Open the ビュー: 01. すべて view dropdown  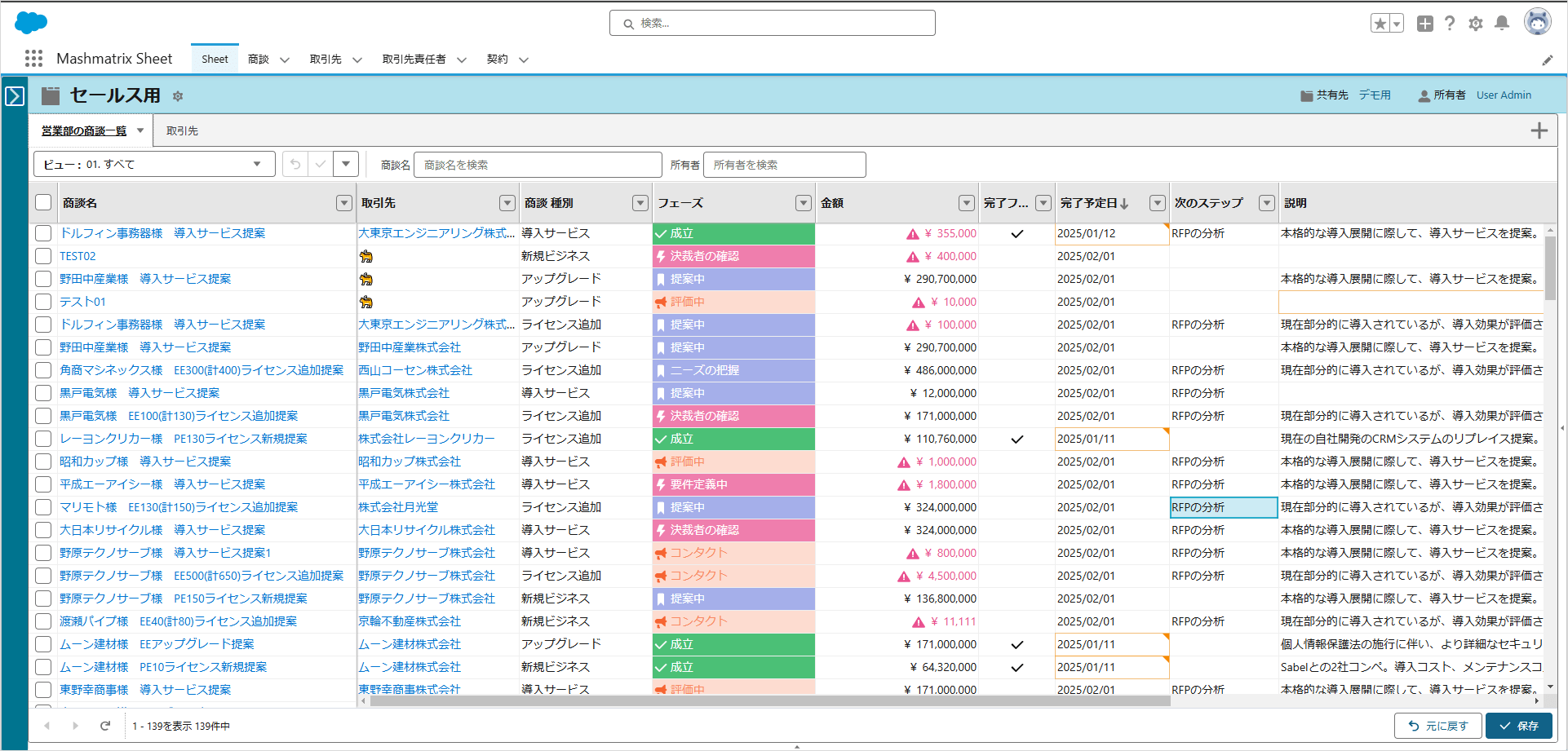pos(154,164)
